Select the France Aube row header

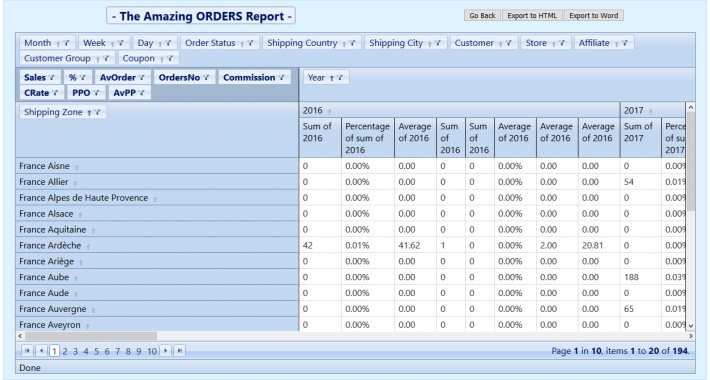click(157, 277)
